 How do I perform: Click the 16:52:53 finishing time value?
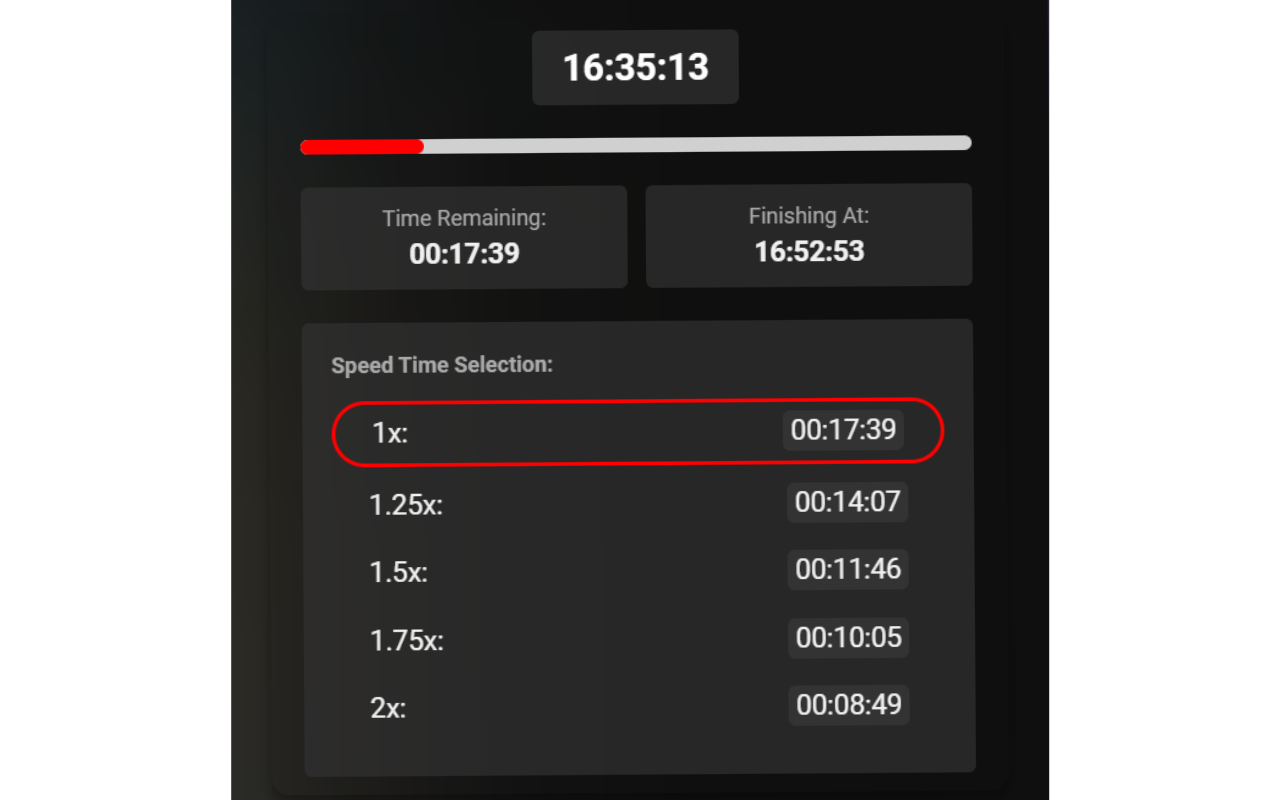coord(809,251)
